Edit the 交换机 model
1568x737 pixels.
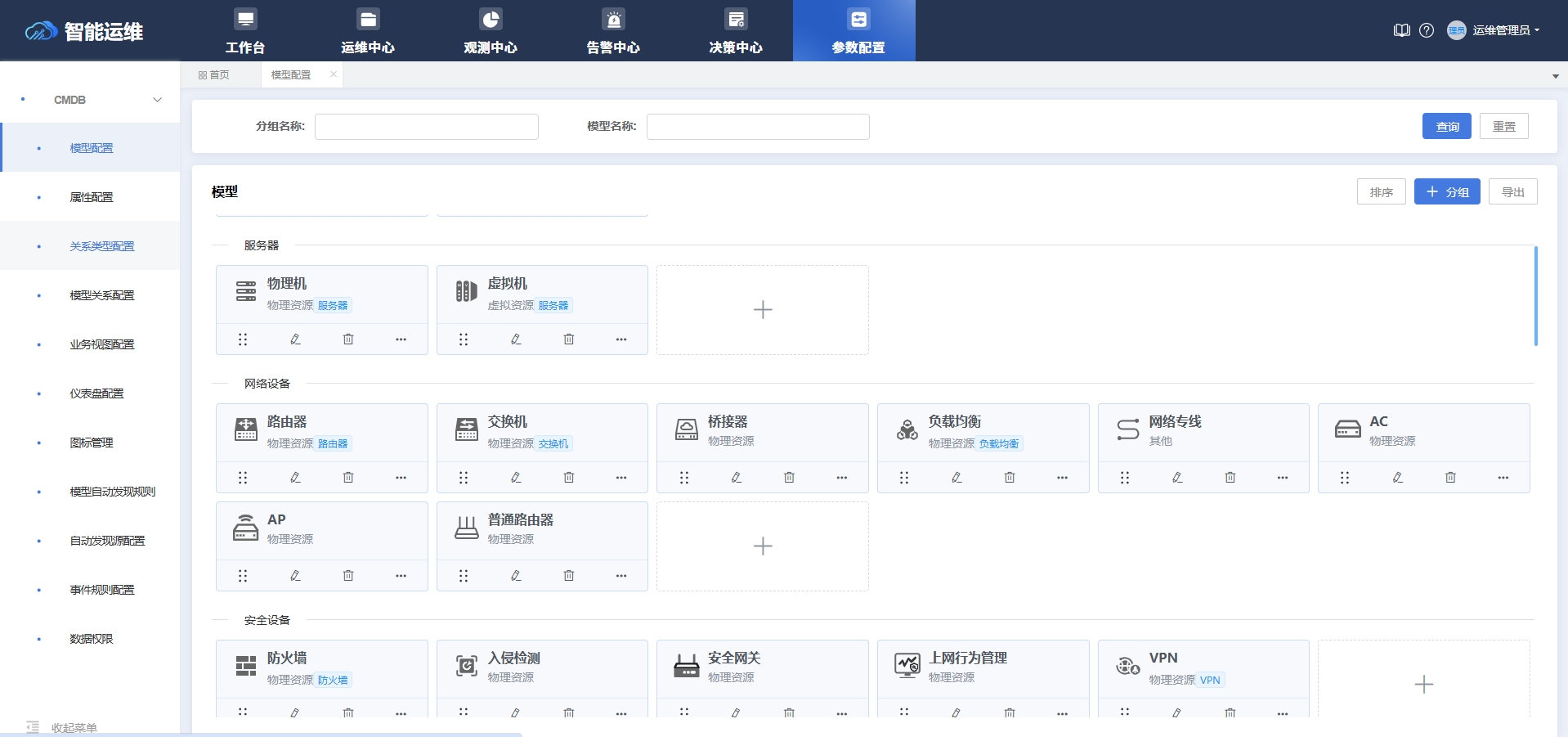pyautogui.click(x=516, y=477)
